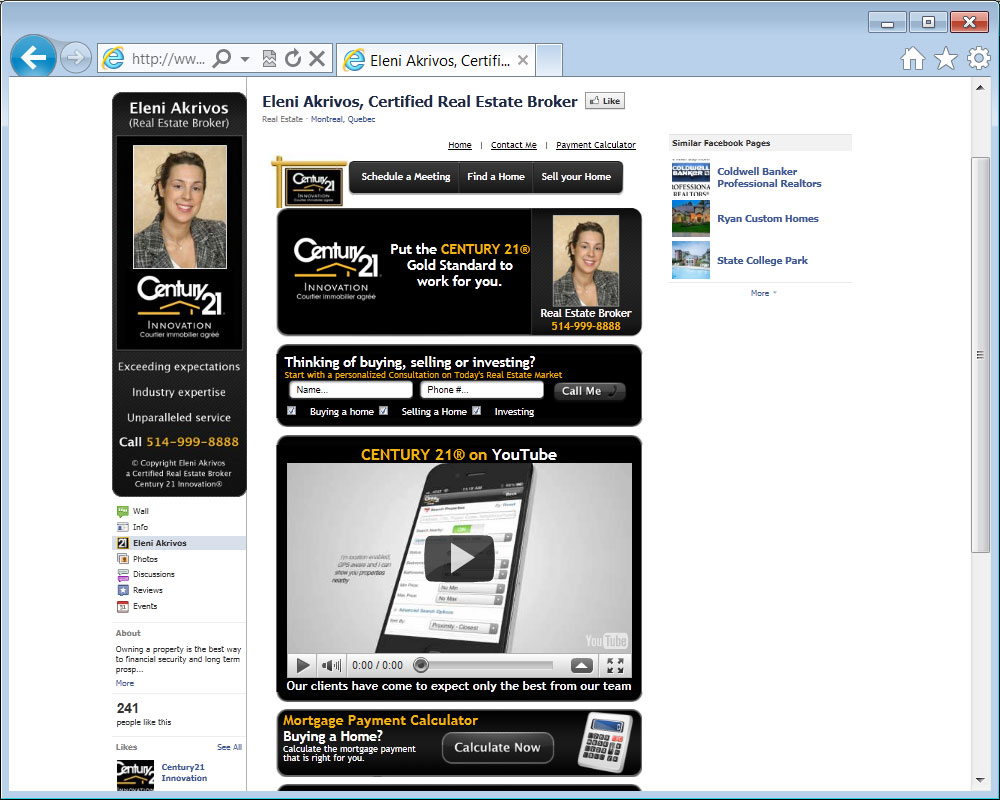Image resolution: width=1000 pixels, height=800 pixels.
Task: Click the compatibility view icon
Action: coord(270,59)
